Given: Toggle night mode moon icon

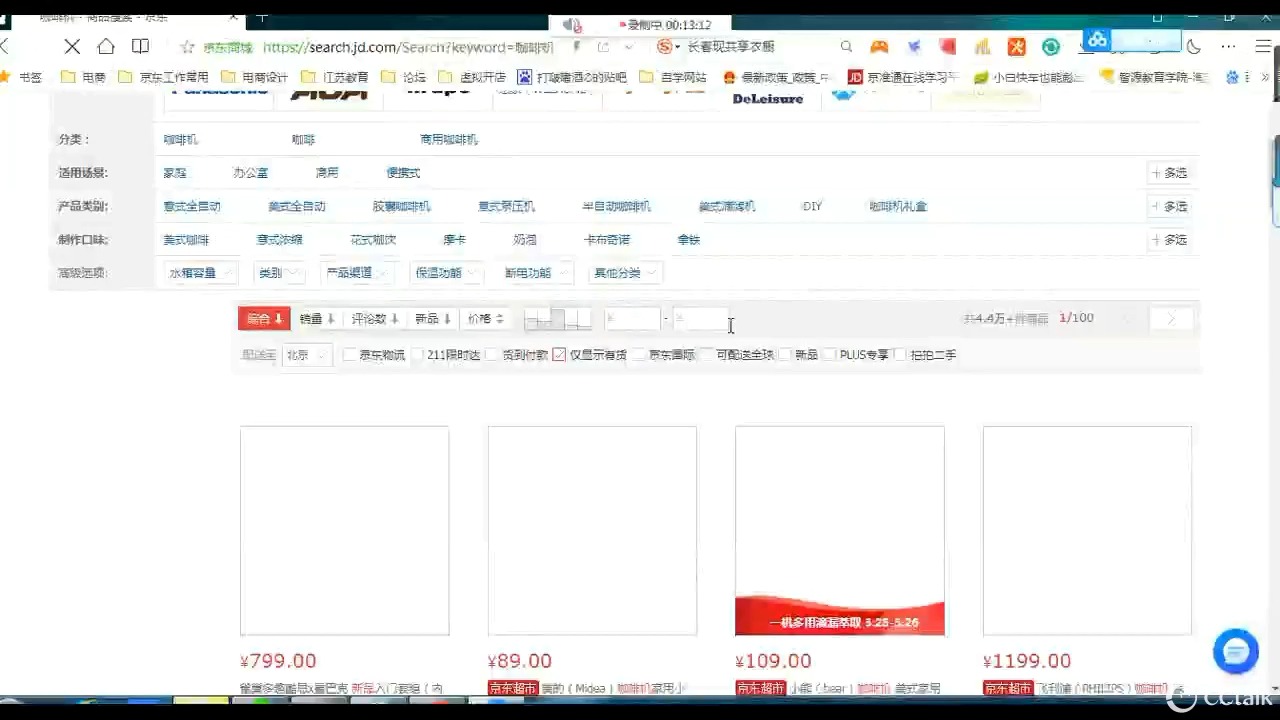Looking at the screenshot, I should point(1194,47).
